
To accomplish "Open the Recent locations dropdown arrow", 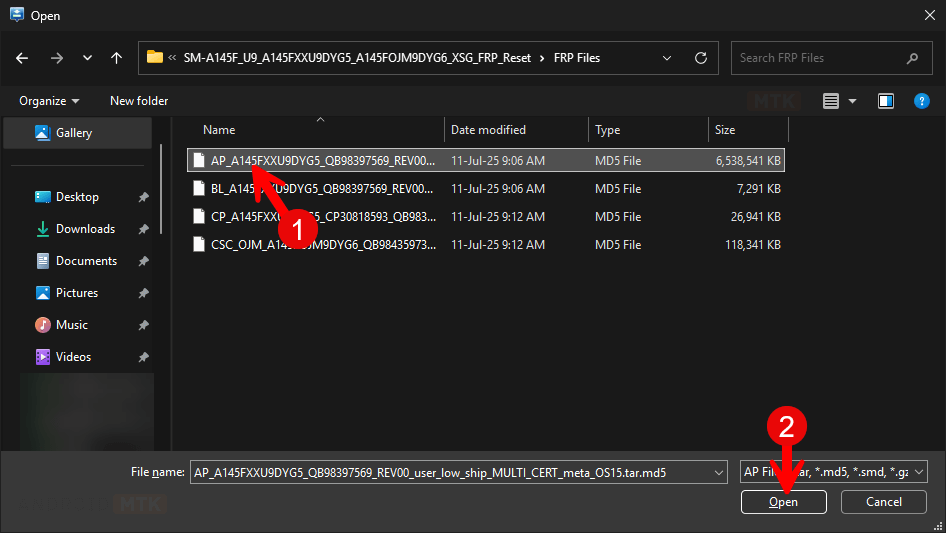I will [x=87, y=58].
